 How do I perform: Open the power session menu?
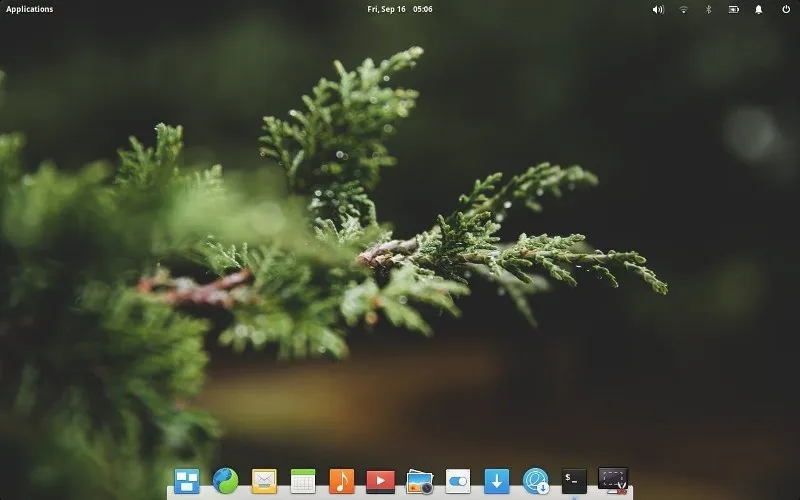coord(785,9)
